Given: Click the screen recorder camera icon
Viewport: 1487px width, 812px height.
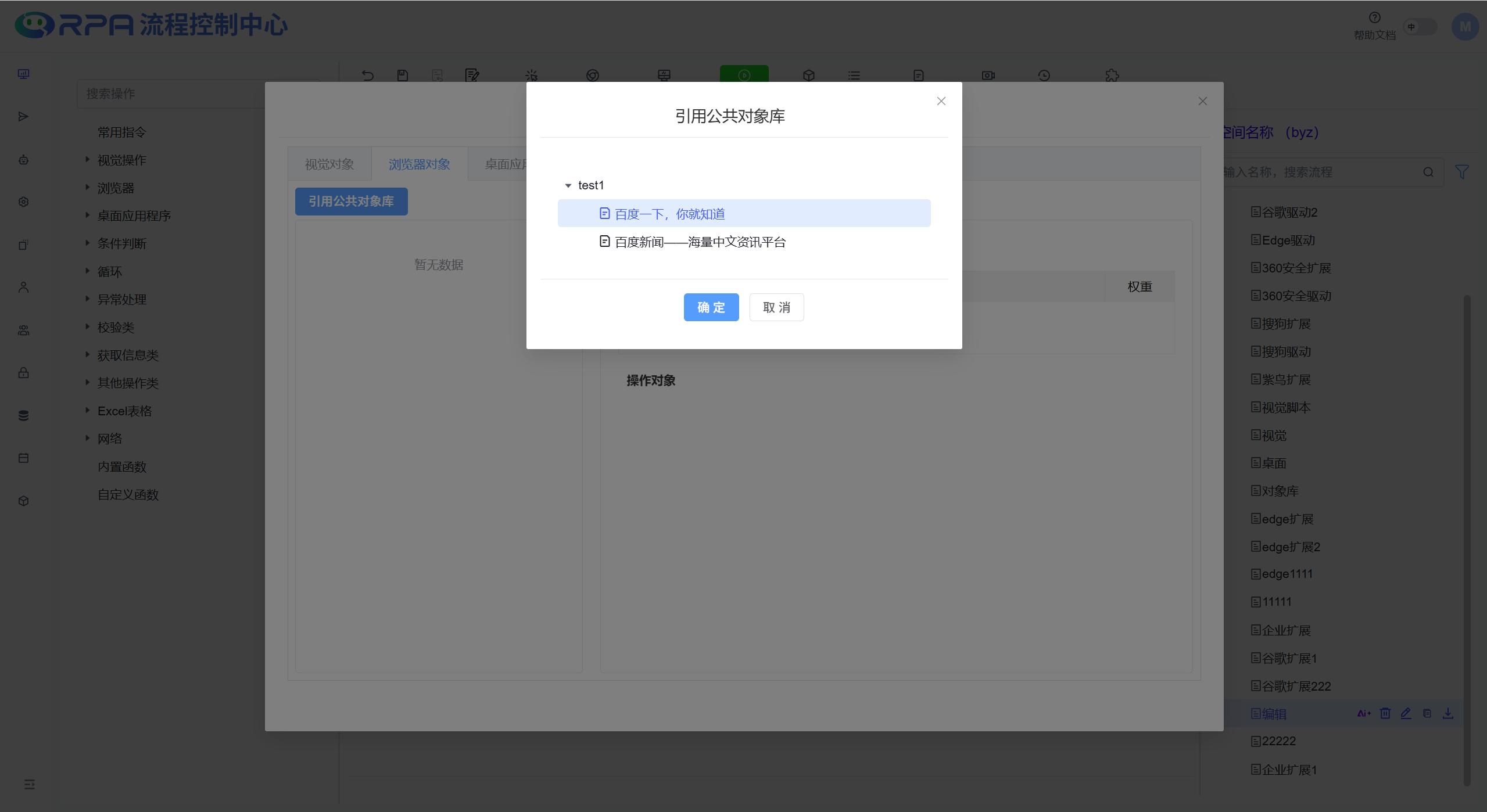Looking at the screenshot, I should [988, 76].
